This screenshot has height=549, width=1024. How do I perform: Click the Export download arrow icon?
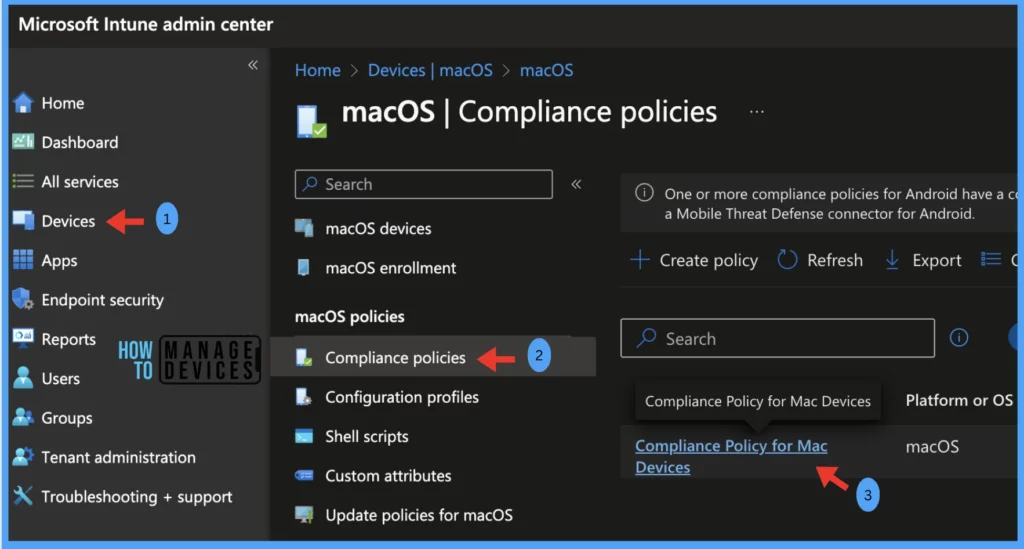[892, 260]
